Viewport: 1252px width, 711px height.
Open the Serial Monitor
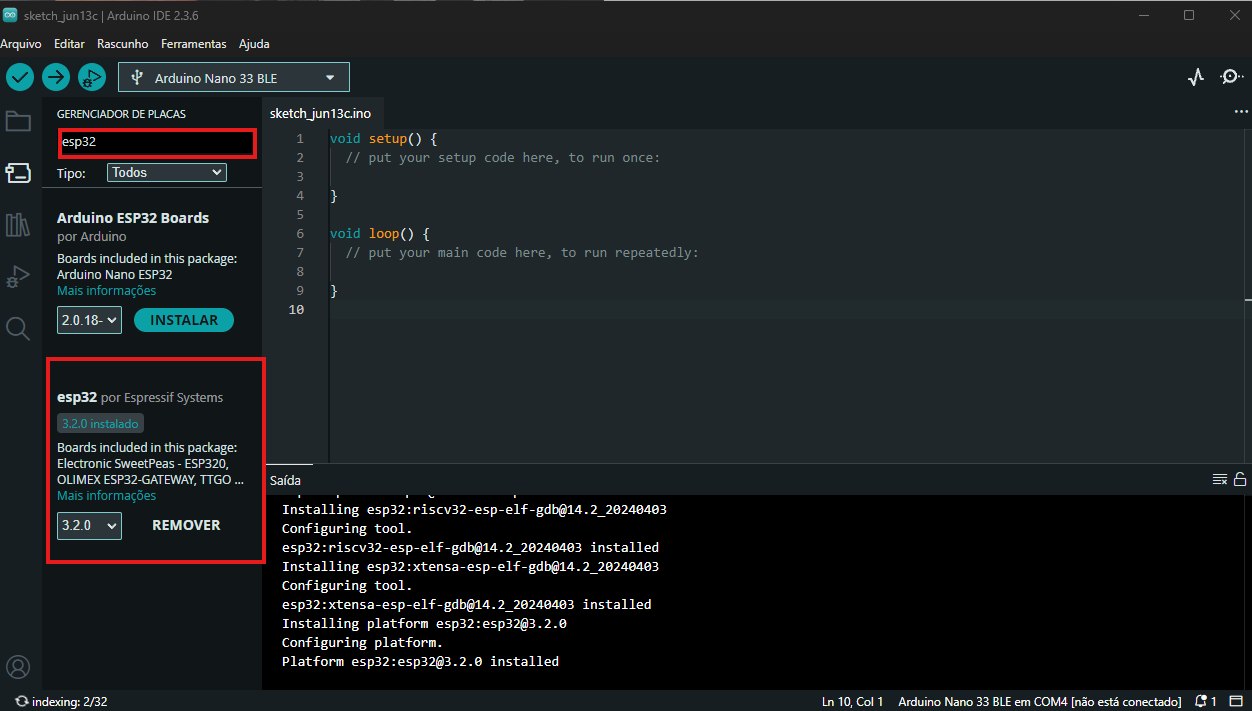pyautogui.click(x=1232, y=77)
